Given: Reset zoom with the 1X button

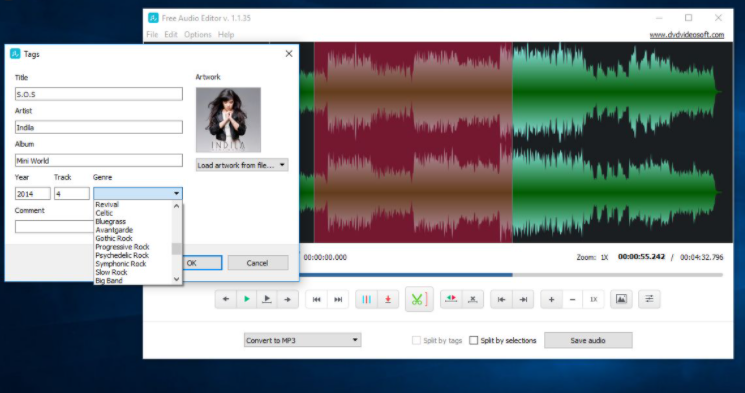Looking at the screenshot, I should click(x=593, y=299).
